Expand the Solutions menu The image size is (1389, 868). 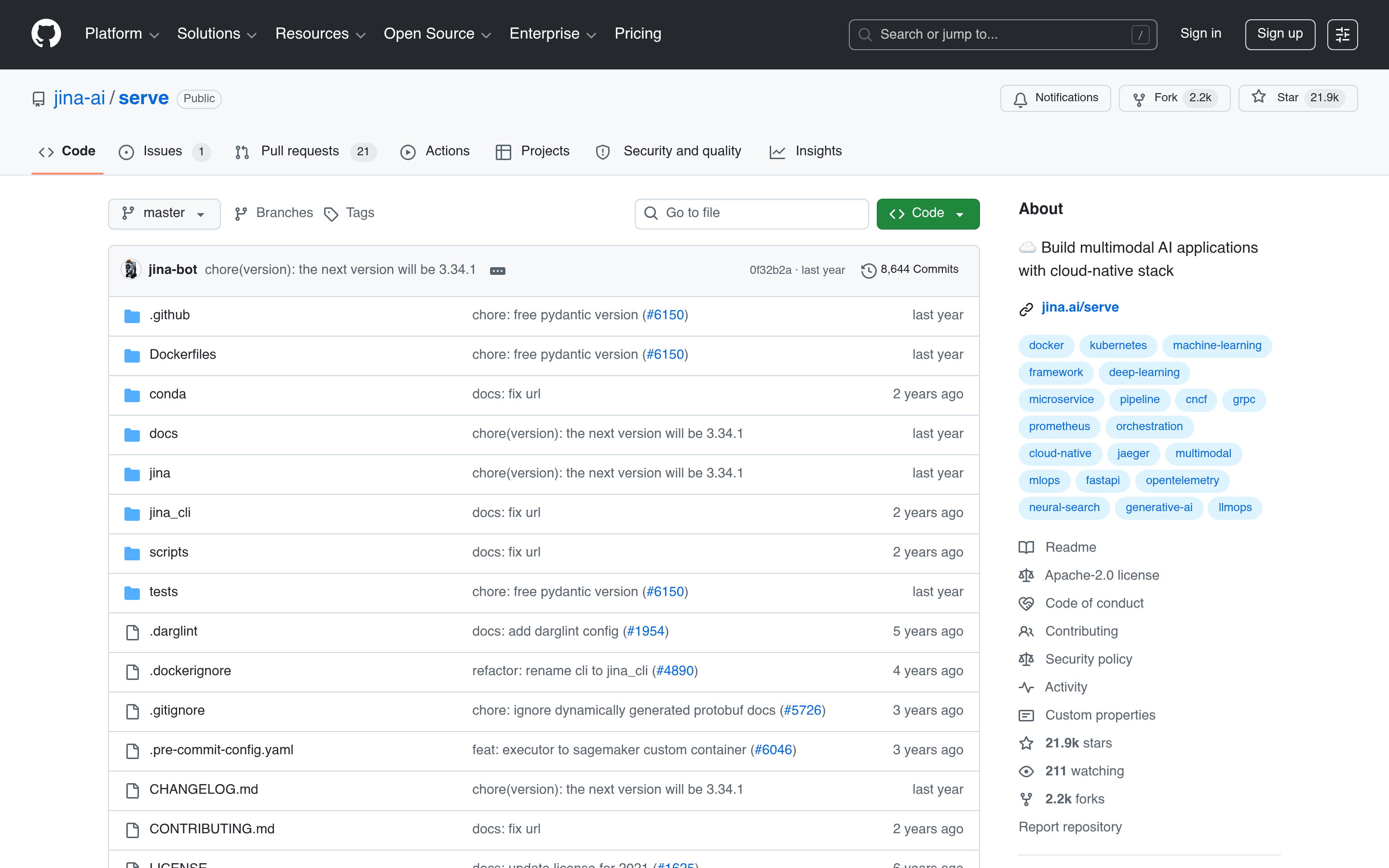(217, 34)
